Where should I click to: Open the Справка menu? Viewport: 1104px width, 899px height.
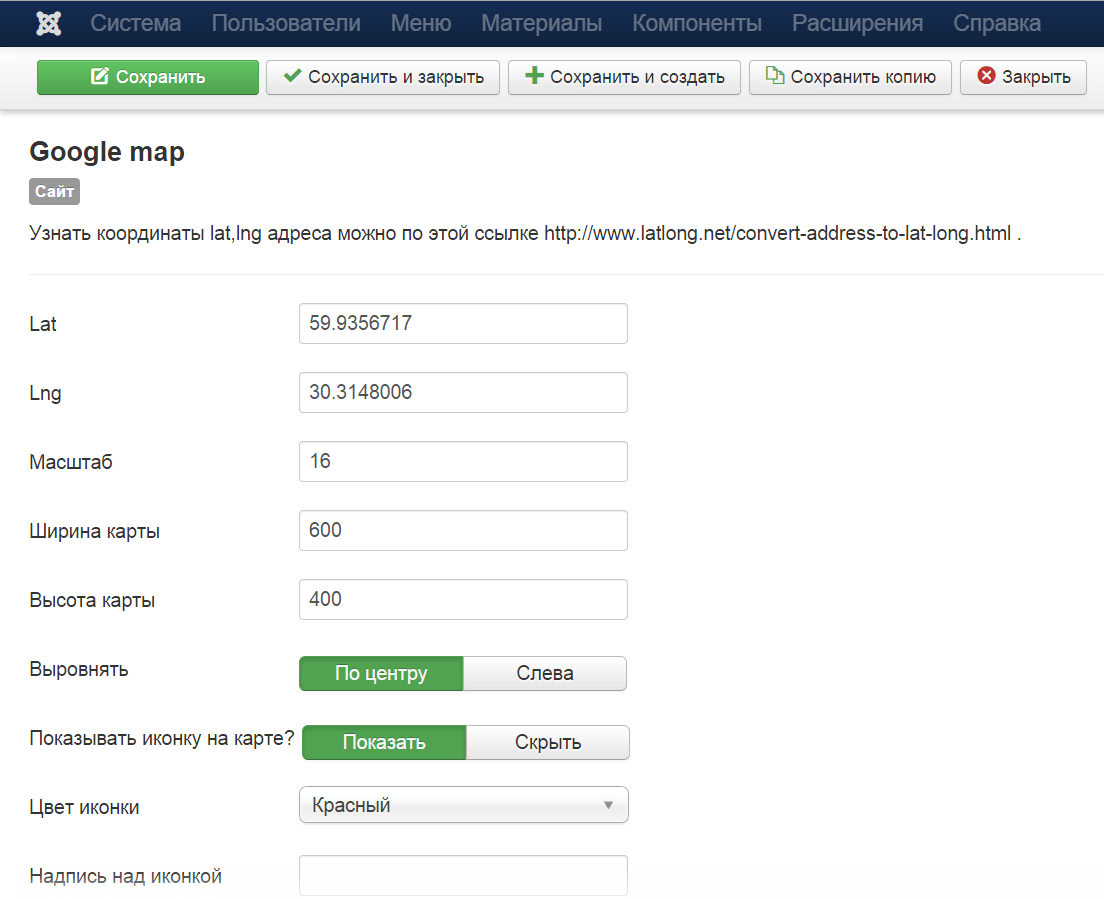tap(997, 23)
